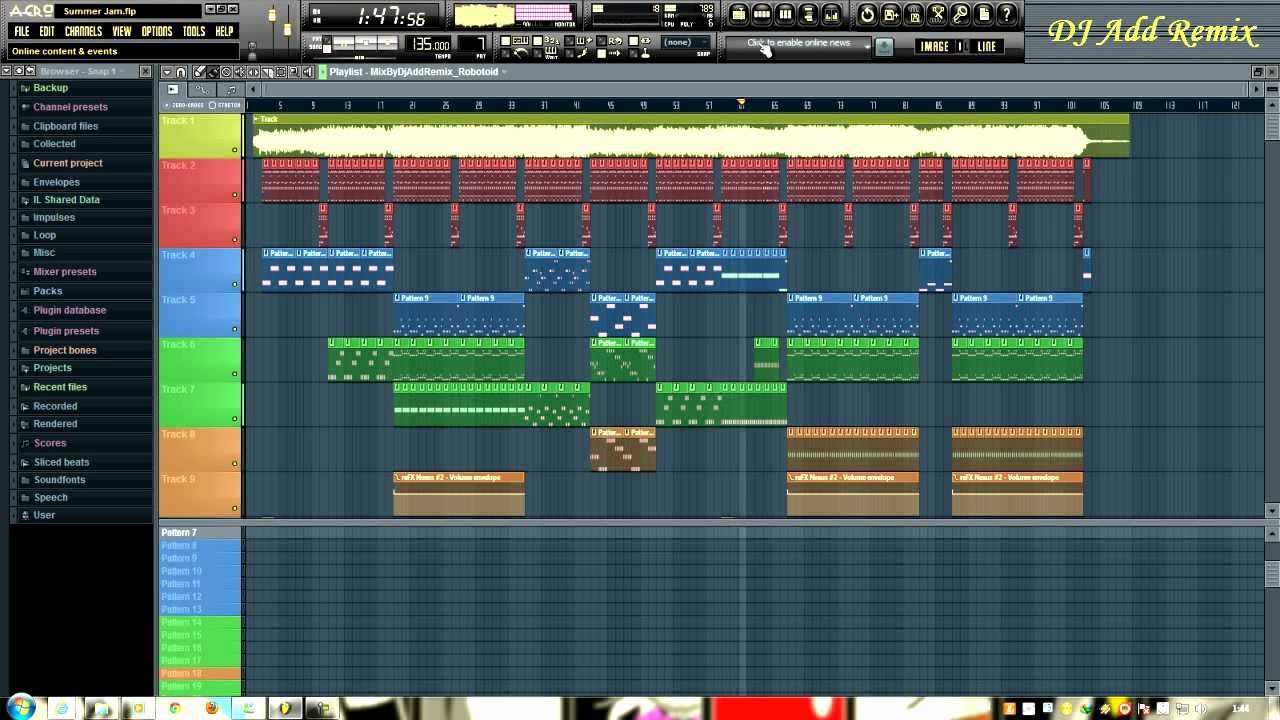Open the EDIT menu
Image resolution: width=1280 pixels, height=720 pixels.
coord(47,31)
